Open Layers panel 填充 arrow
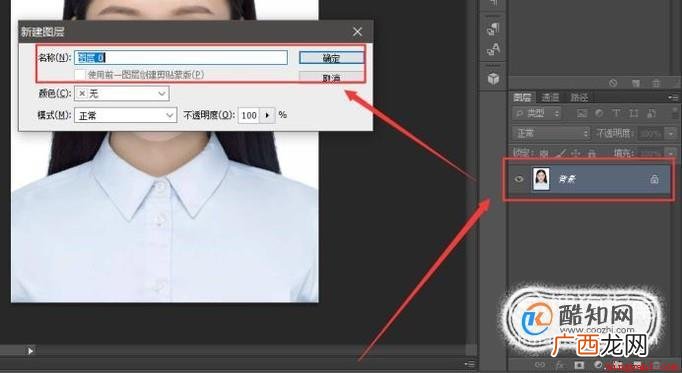Image resolution: width=682 pixels, height=373 pixels. [x=671, y=153]
